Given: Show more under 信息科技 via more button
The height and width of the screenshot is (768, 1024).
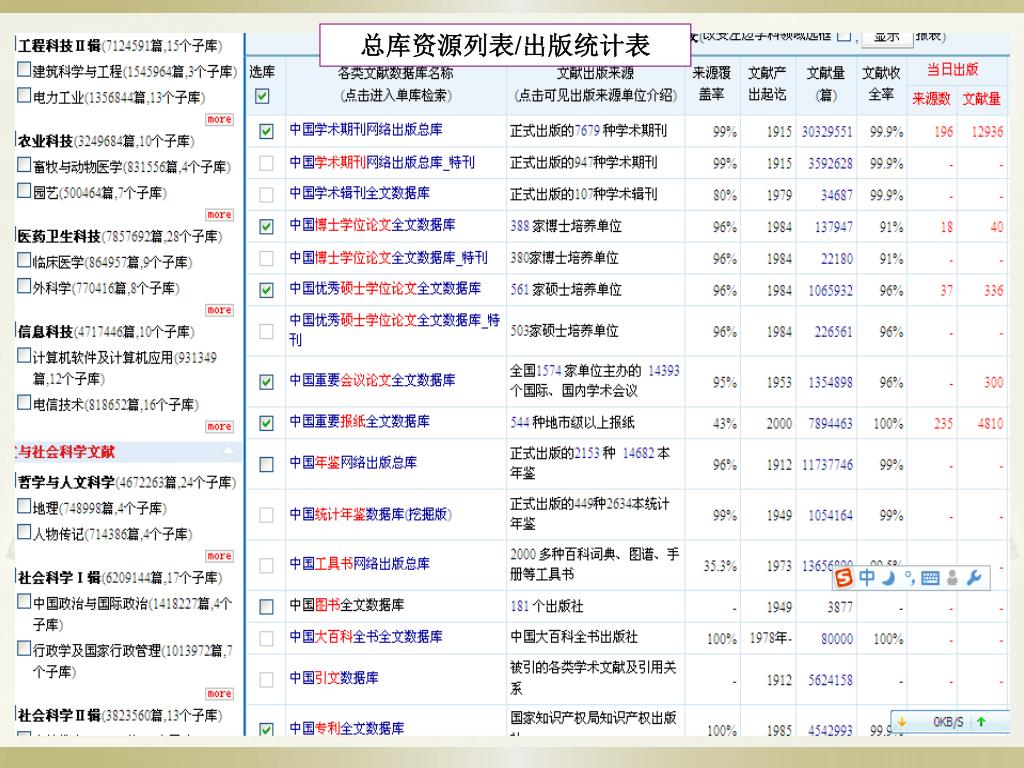Looking at the screenshot, I should pos(219,426).
